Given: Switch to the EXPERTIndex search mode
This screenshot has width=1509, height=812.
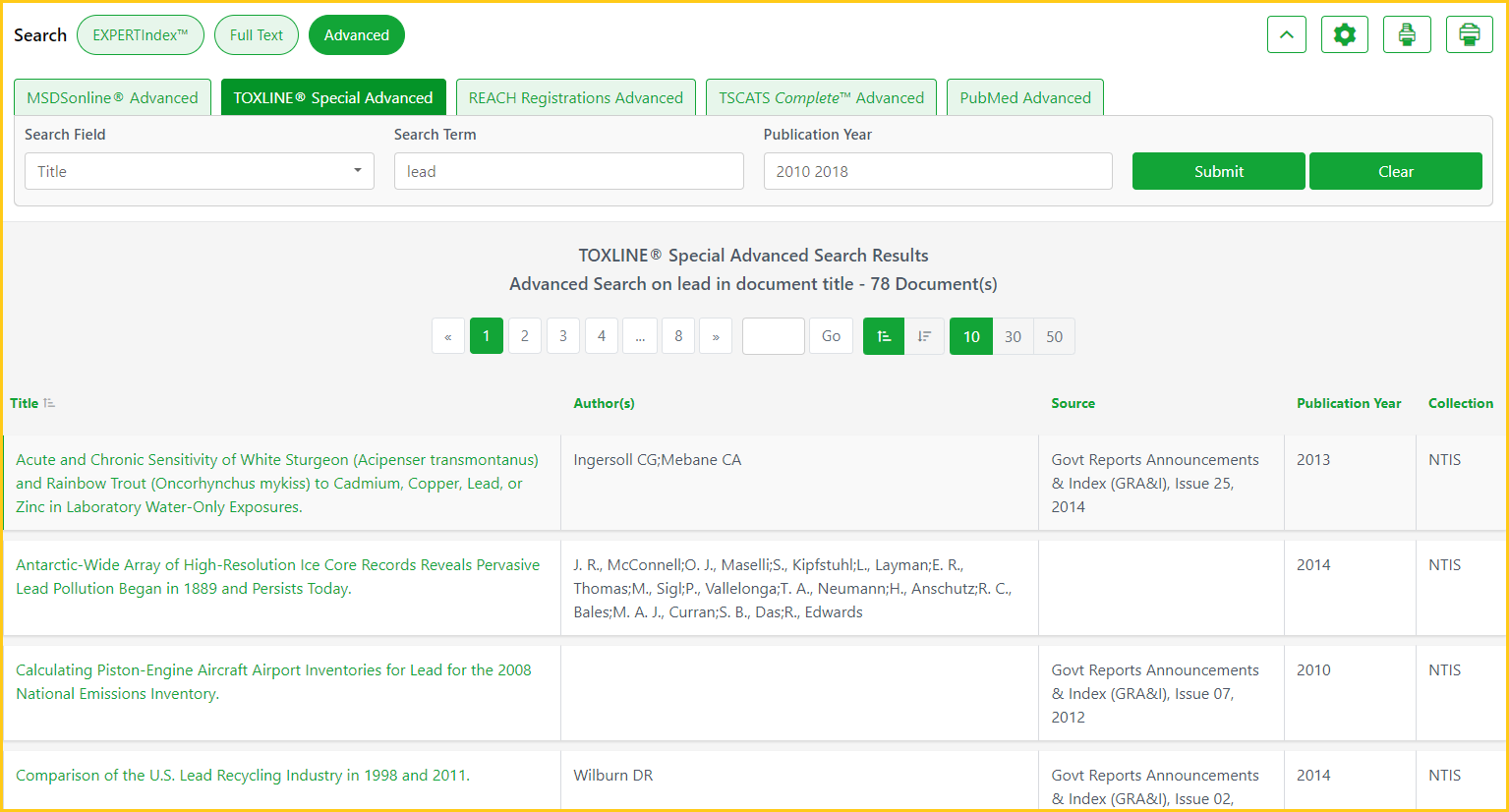Looking at the screenshot, I should [140, 35].
